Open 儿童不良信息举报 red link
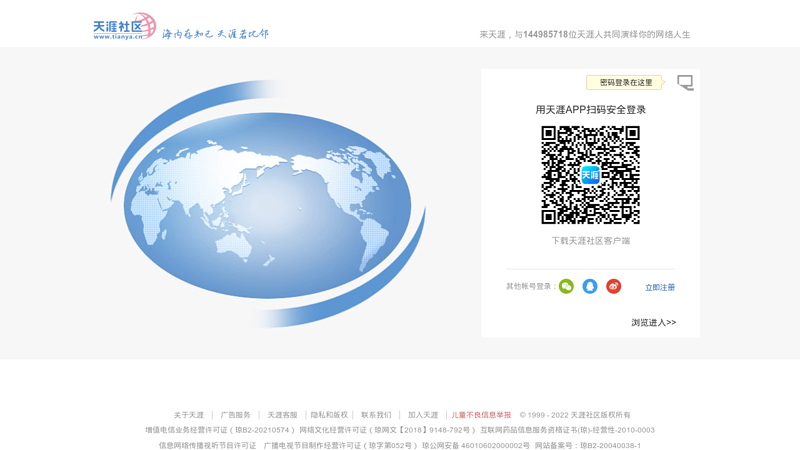 pyautogui.click(x=481, y=415)
